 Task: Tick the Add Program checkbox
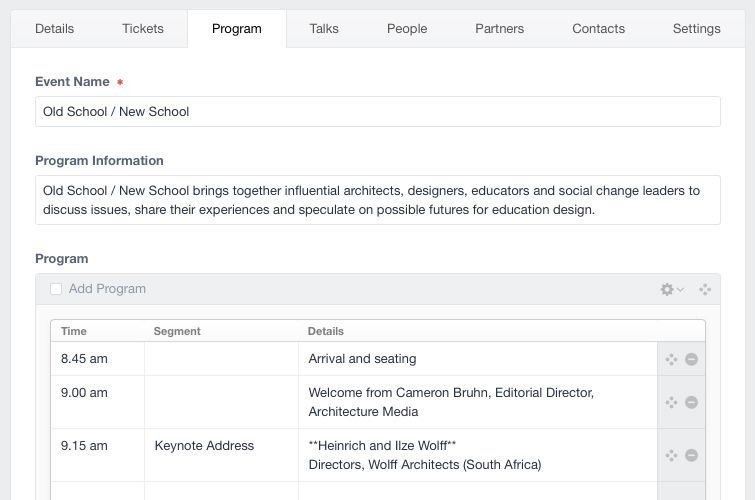(x=56, y=289)
